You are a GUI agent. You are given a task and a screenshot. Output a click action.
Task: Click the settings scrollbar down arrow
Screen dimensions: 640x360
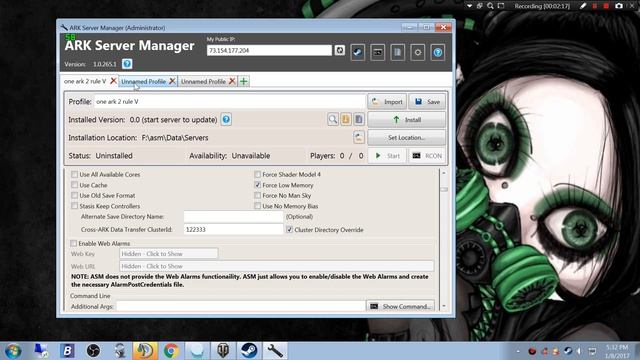pyautogui.click(x=444, y=306)
